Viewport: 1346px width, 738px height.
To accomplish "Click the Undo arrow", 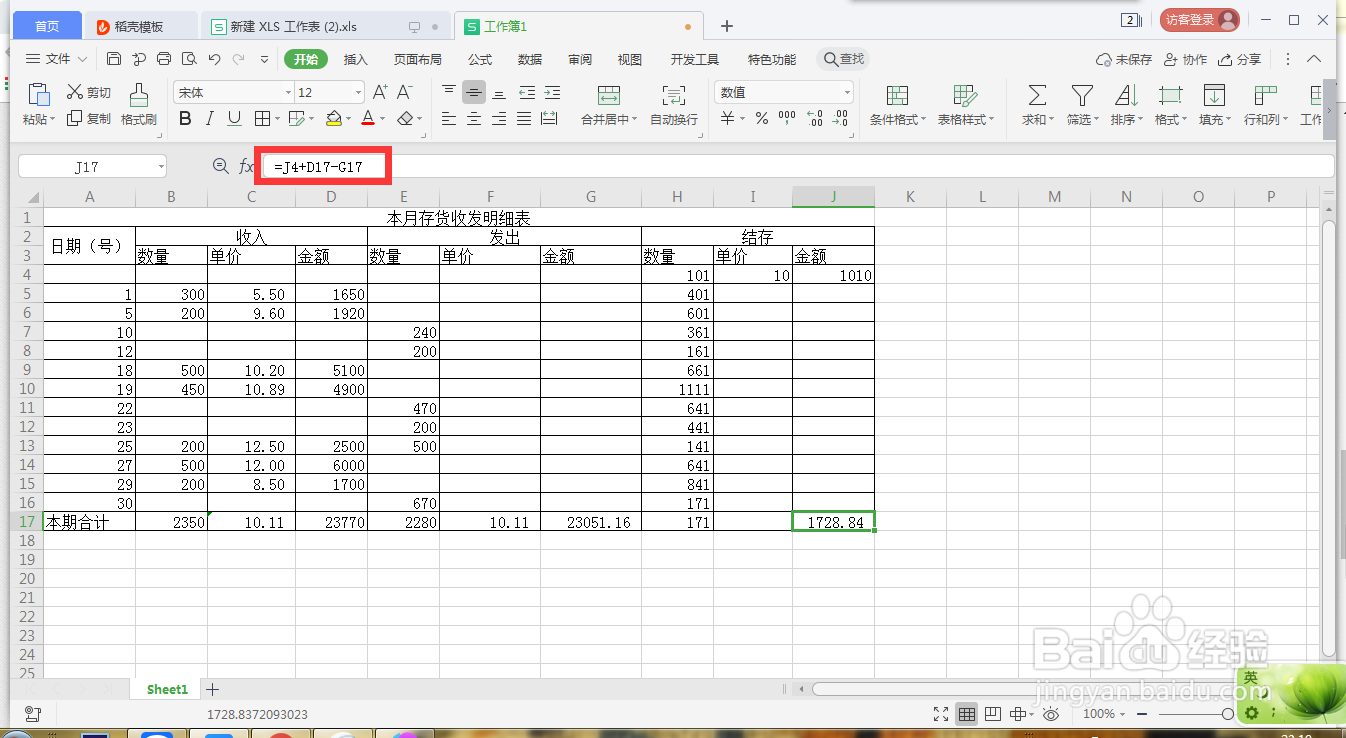I will pos(214,59).
